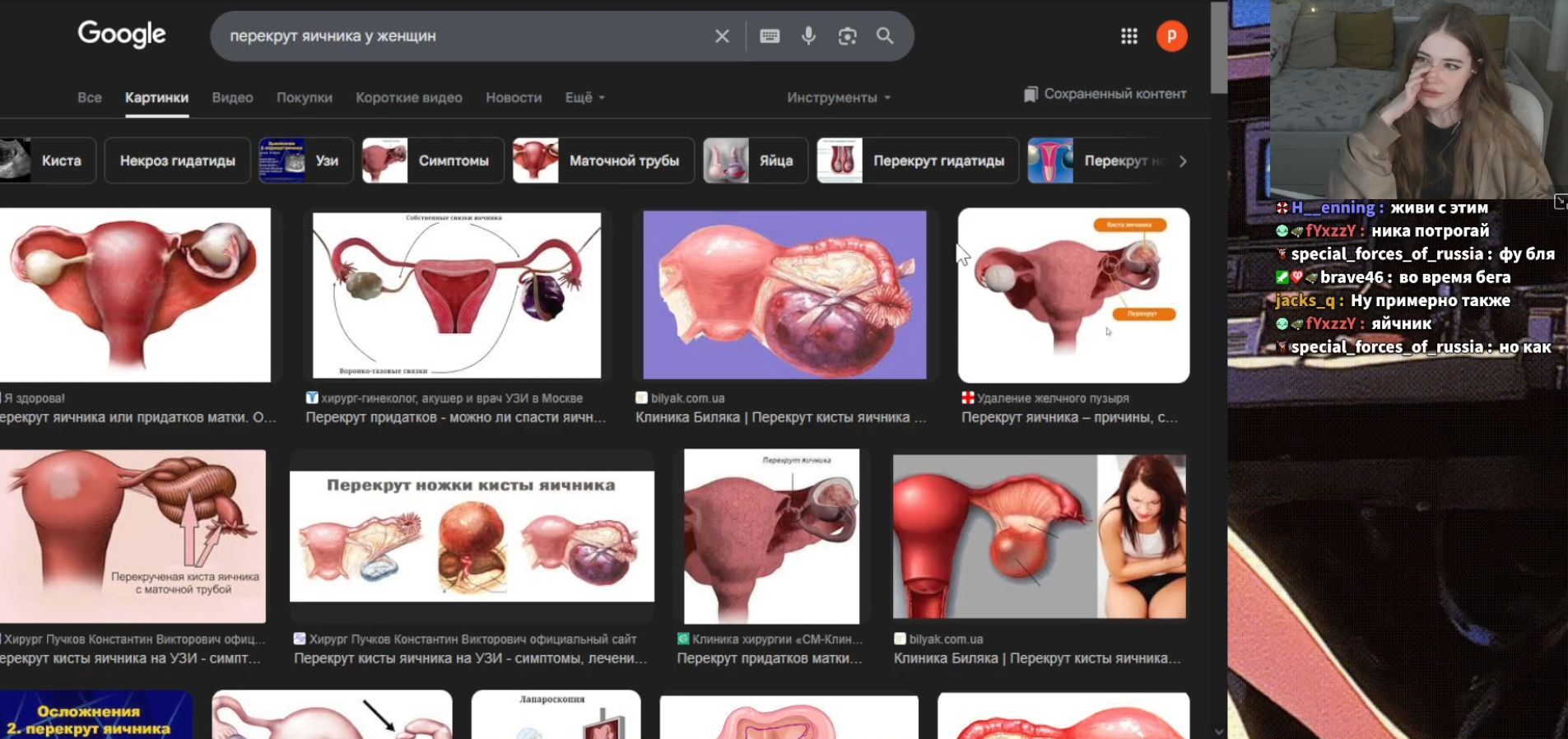The height and width of the screenshot is (739, 1568).
Task: Filter images by the Киста chip
Action: (x=48, y=160)
